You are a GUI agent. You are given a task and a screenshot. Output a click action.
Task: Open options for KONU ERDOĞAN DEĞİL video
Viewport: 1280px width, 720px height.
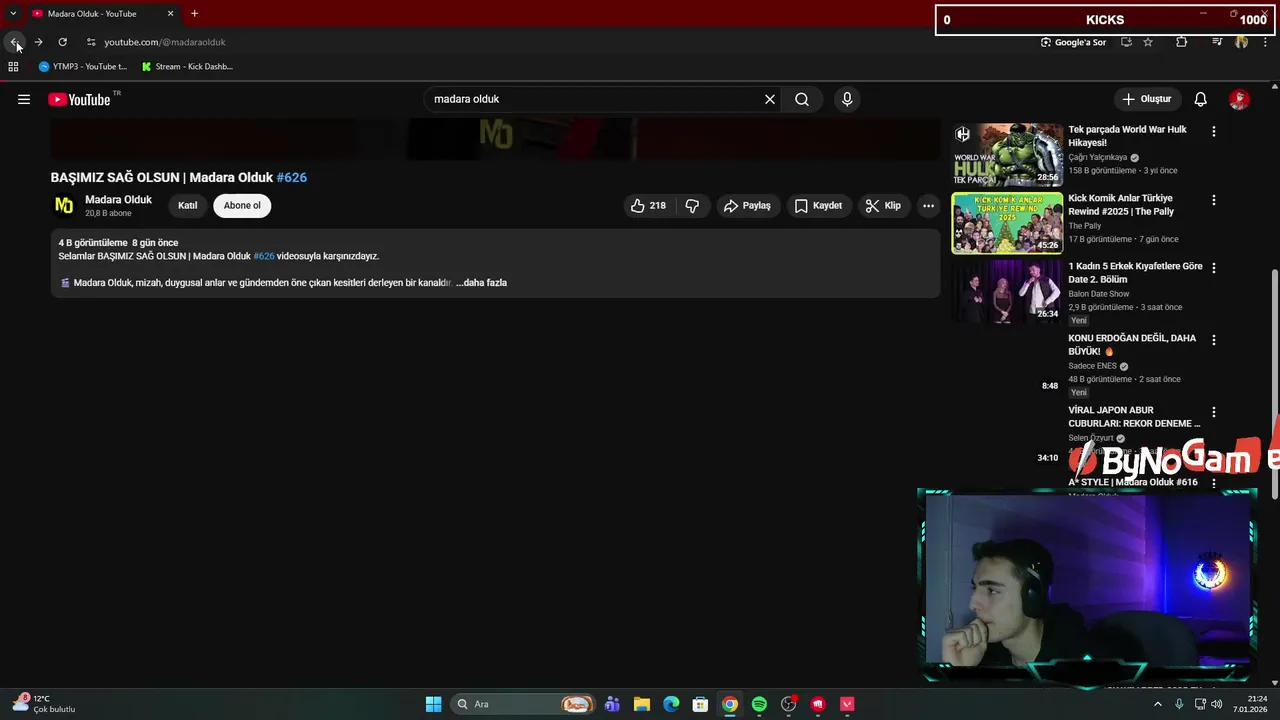click(1214, 340)
